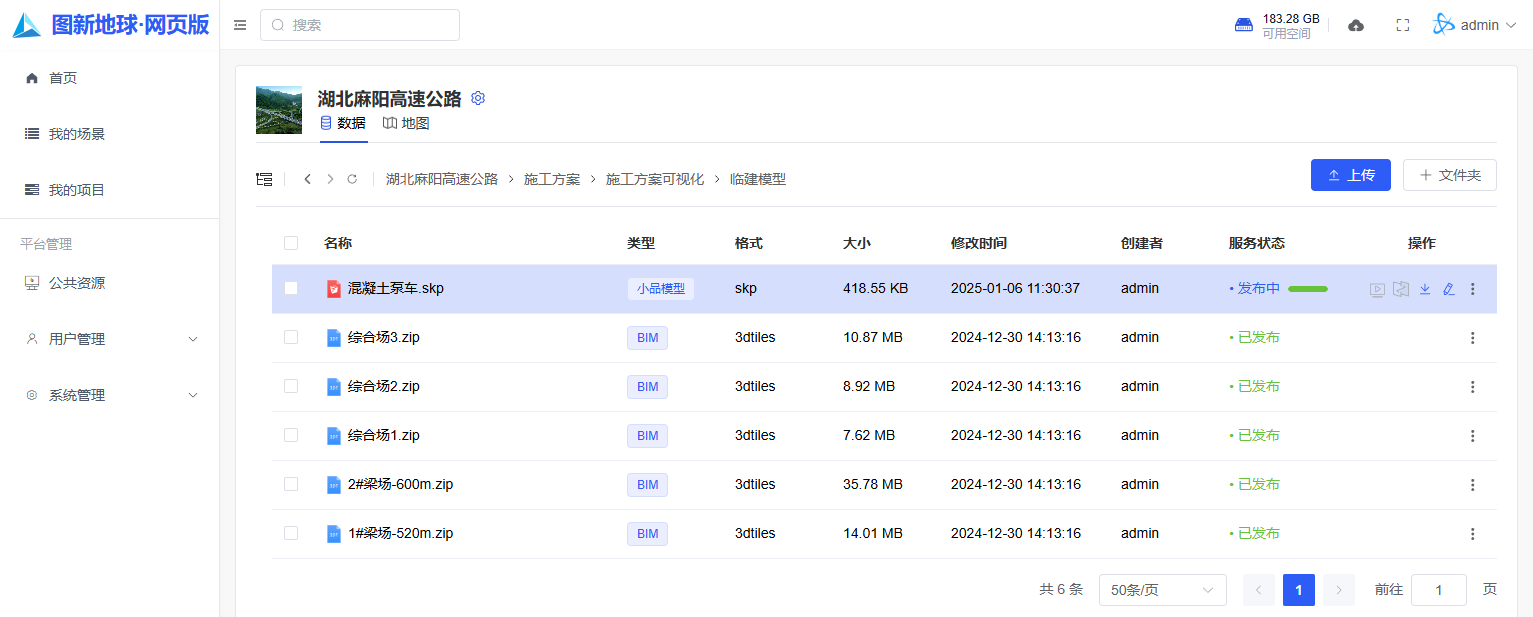Focus the 搜索 search field
This screenshot has height=617, width=1533.
[360, 25]
